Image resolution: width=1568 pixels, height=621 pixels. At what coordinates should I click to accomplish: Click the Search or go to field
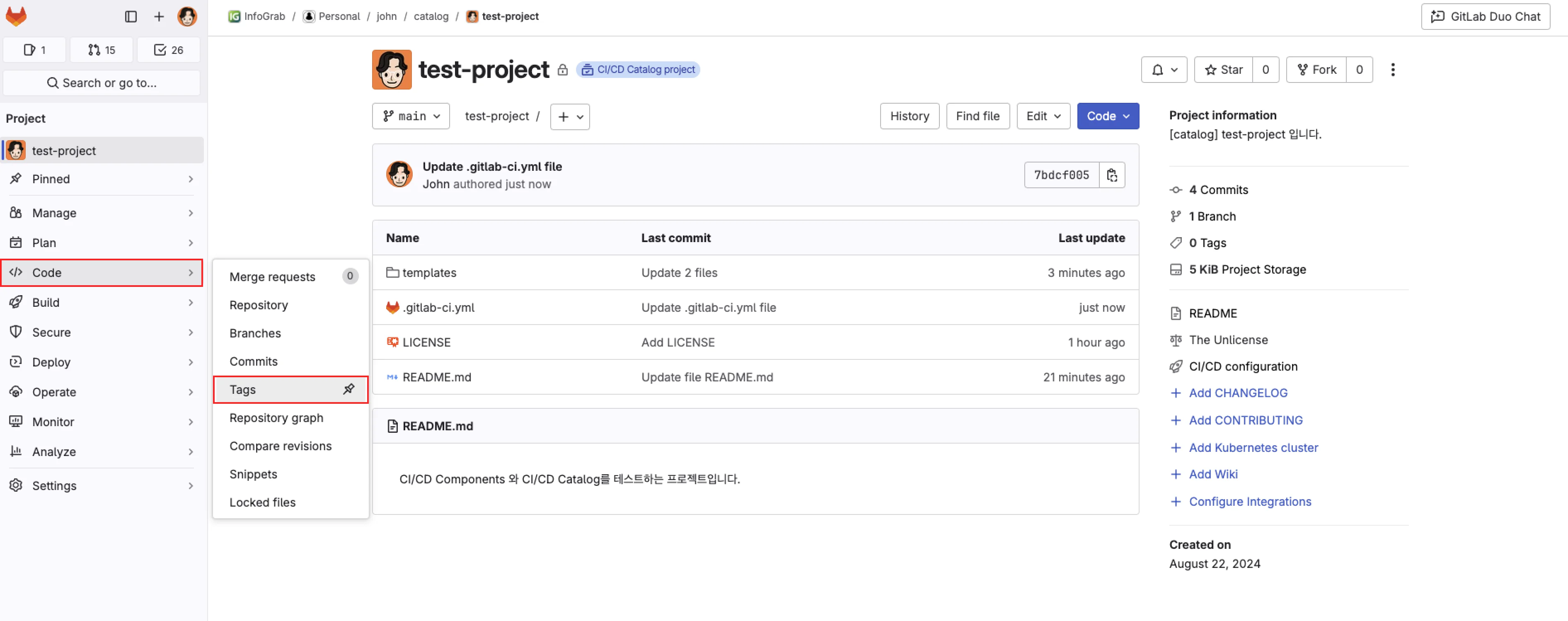coord(102,82)
